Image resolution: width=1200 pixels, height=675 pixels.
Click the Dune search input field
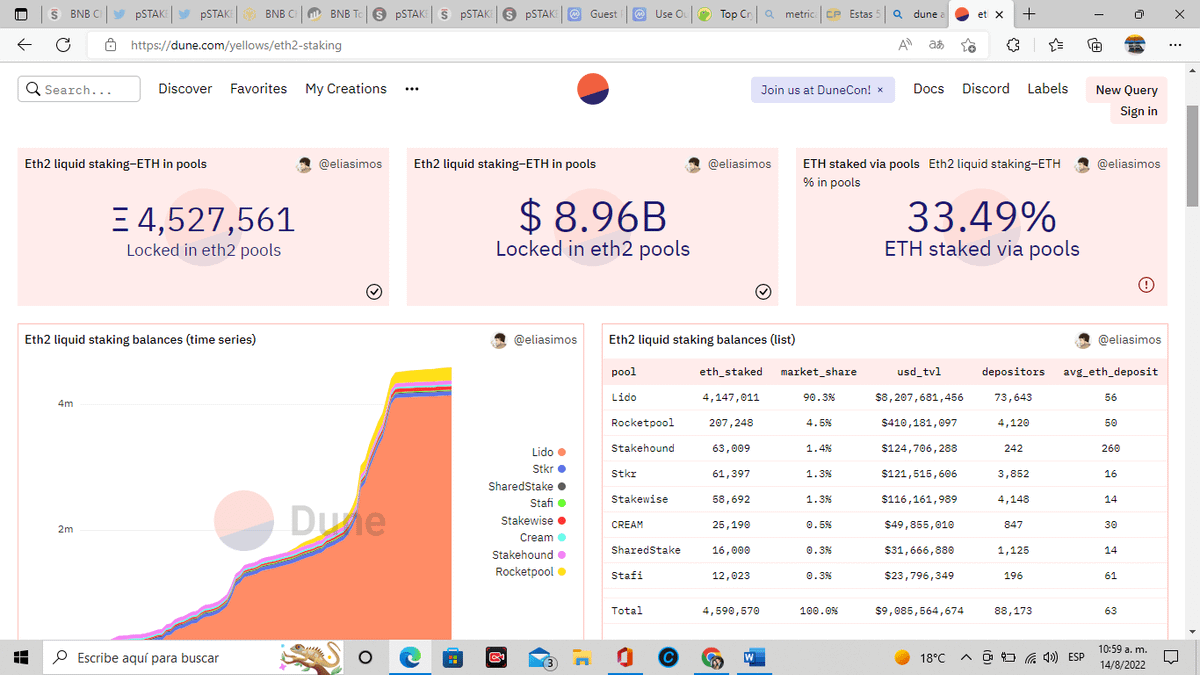80,90
